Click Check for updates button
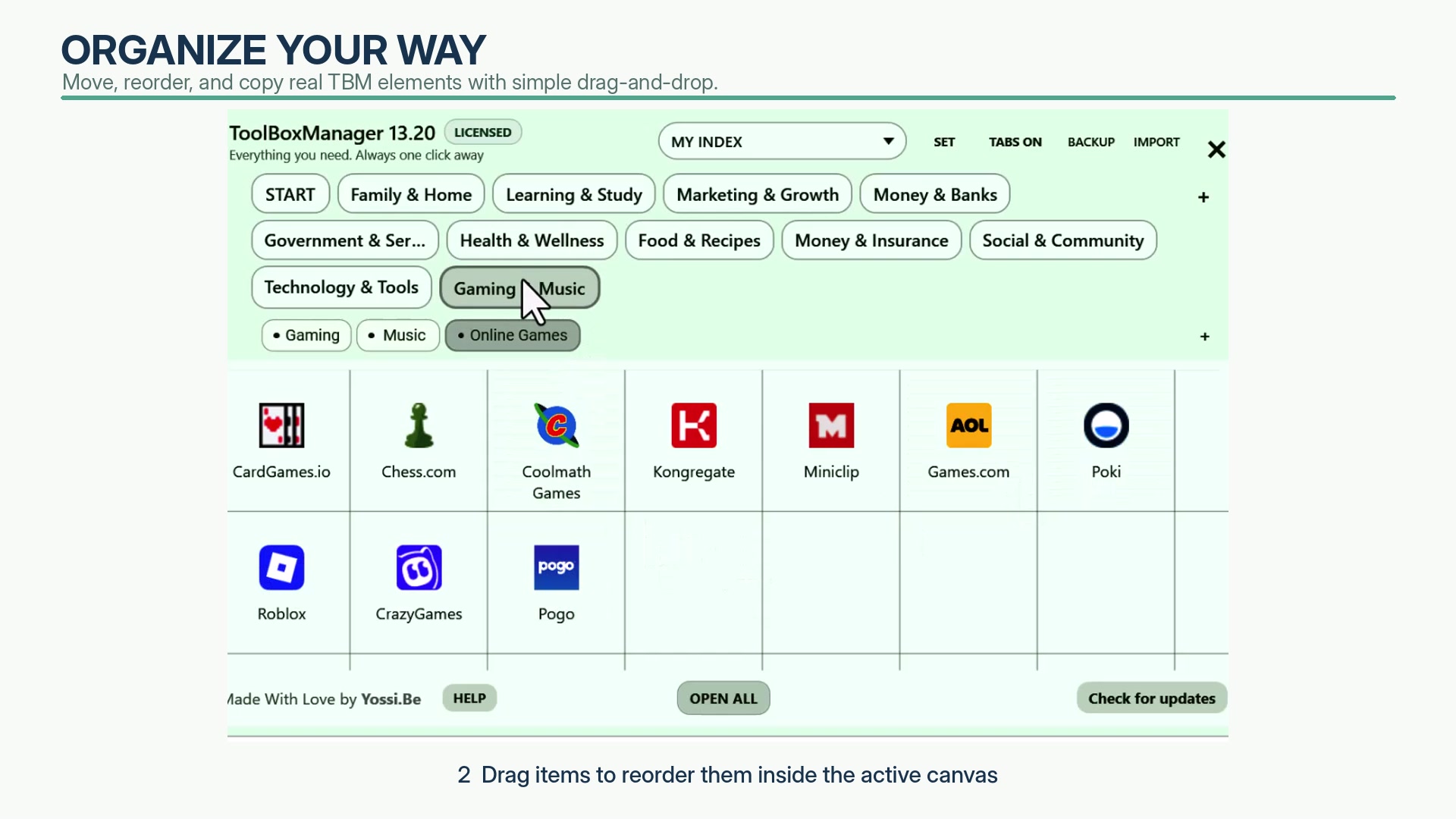 (x=1152, y=698)
